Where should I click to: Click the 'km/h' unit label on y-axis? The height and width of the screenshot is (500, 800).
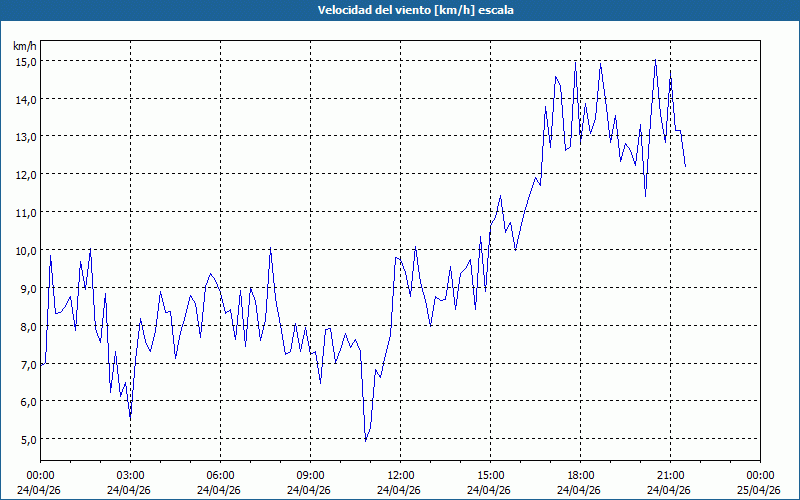point(24,46)
